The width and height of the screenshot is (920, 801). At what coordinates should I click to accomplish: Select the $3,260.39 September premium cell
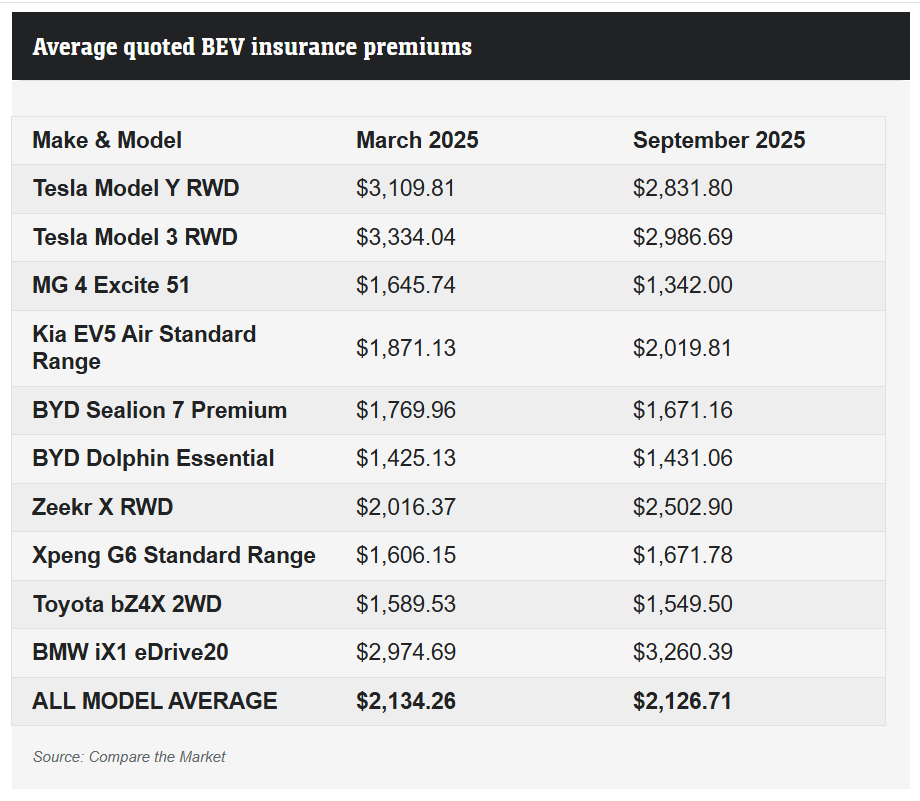pyautogui.click(x=682, y=652)
